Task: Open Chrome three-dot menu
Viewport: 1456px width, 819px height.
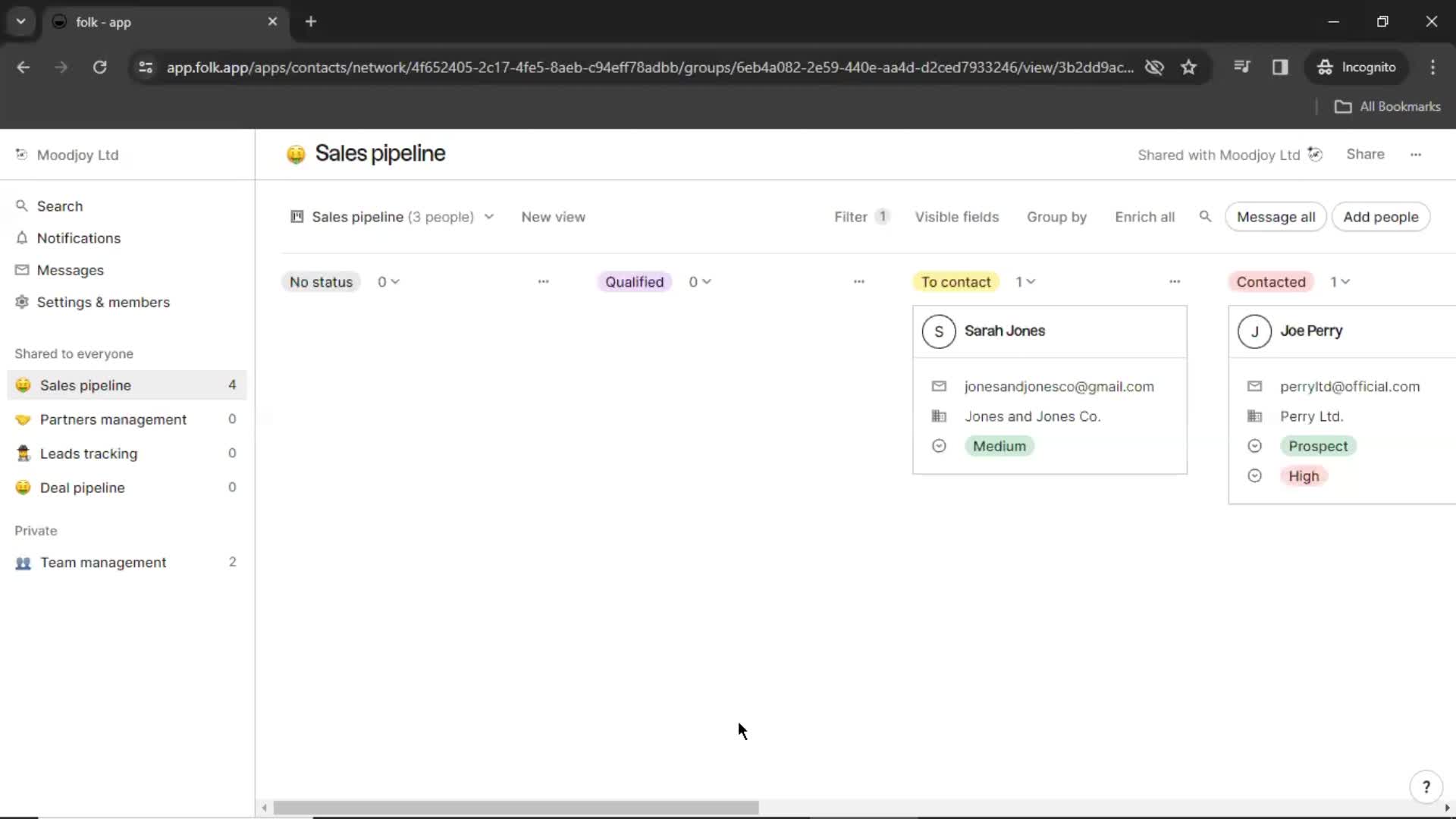Action: [x=1432, y=67]
